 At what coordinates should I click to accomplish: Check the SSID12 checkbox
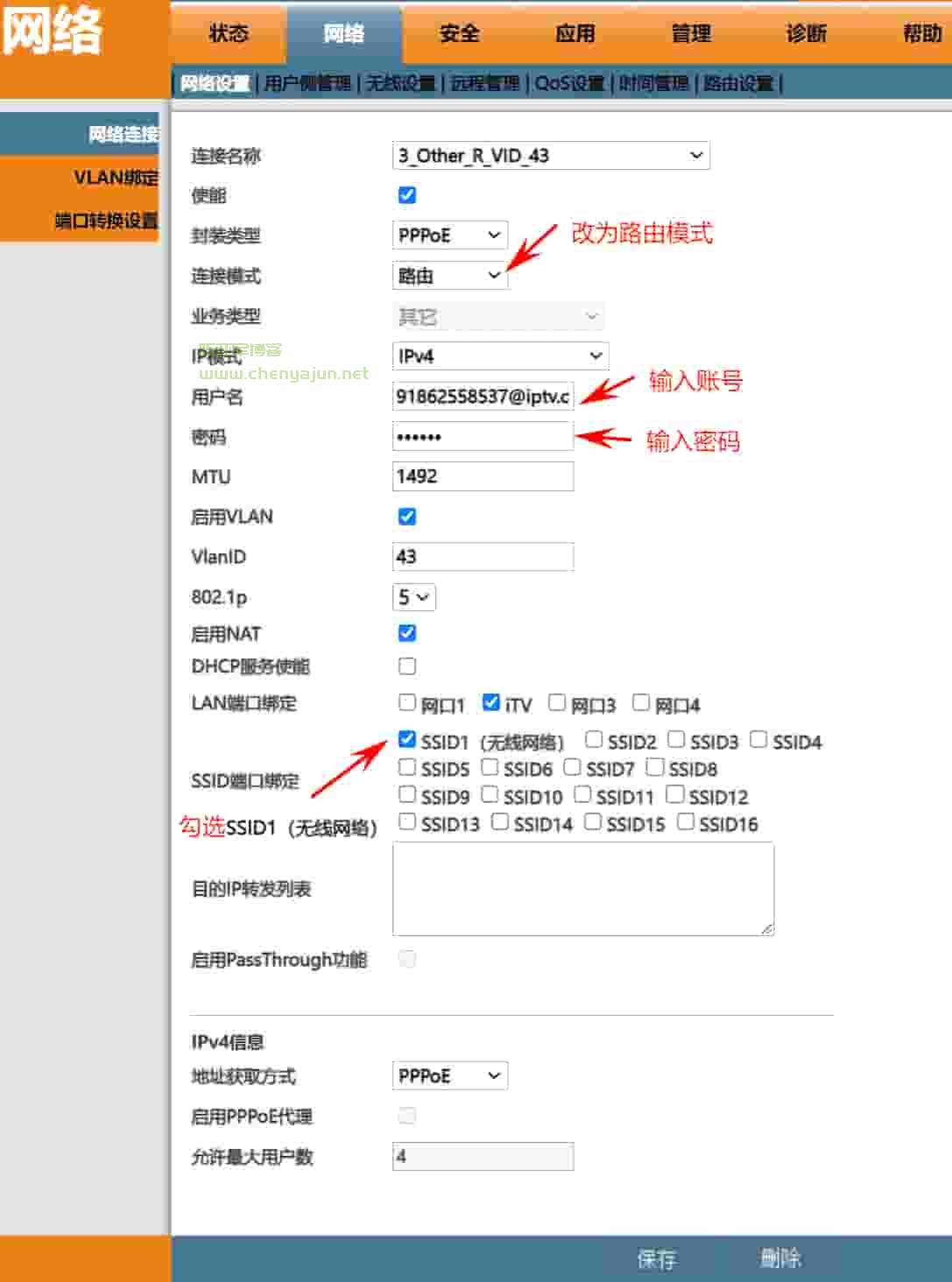click(x=675, y=794)
